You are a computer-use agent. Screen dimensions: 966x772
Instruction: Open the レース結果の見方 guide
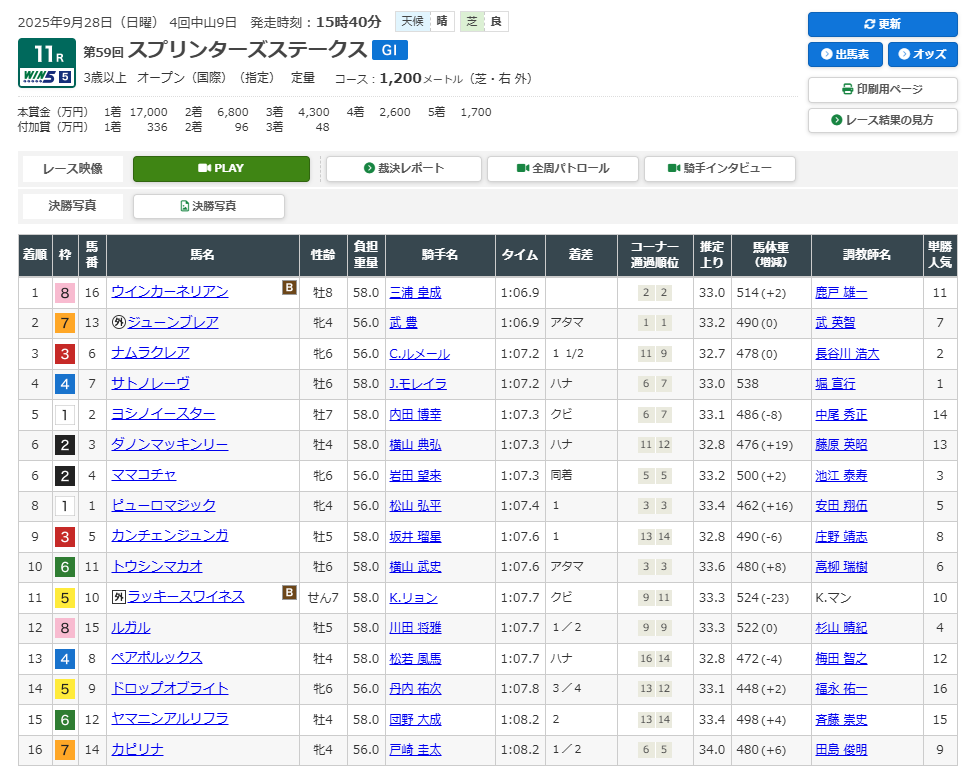882,120
